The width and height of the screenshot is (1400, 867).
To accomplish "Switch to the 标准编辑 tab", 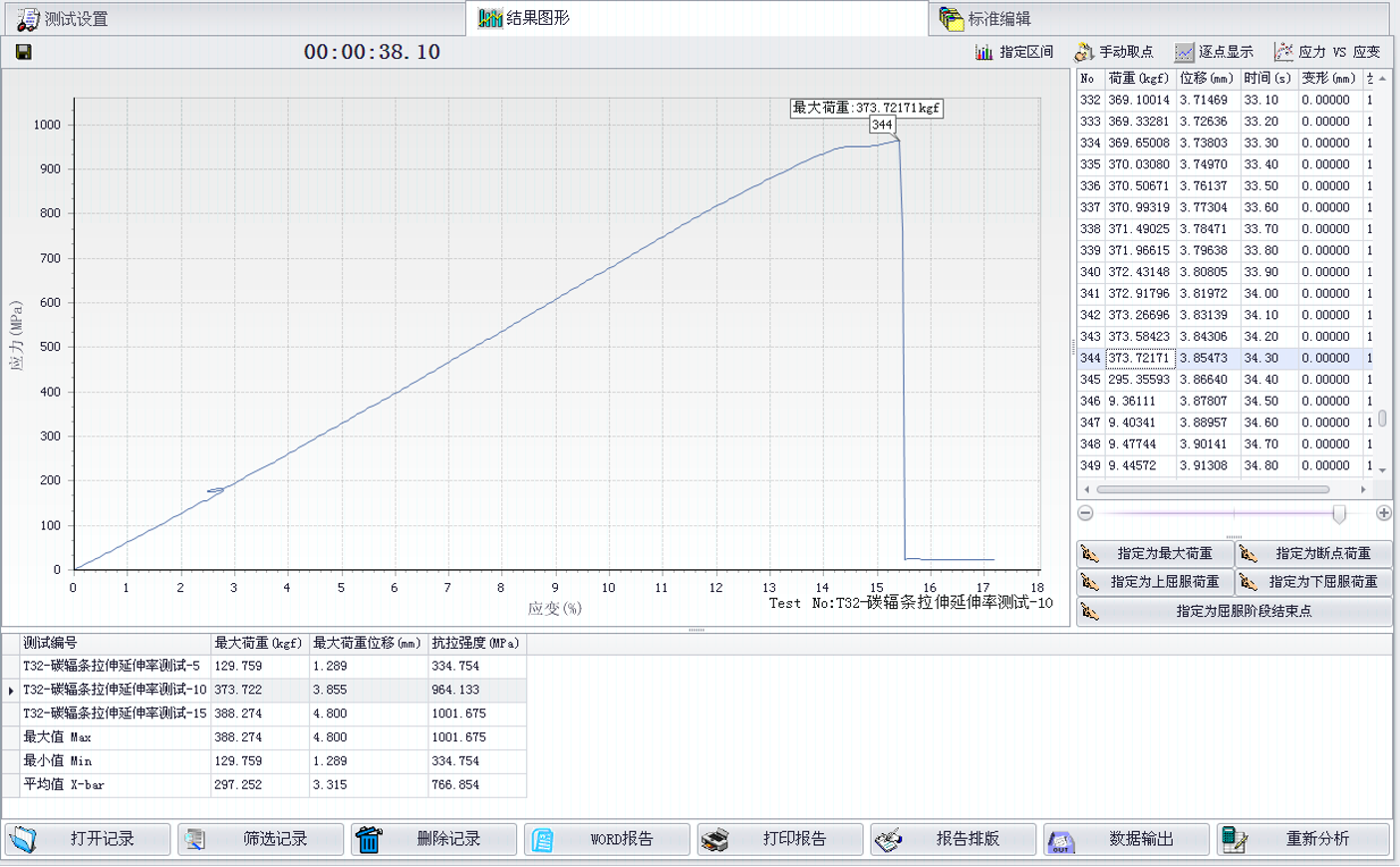I will coord(984,19).
